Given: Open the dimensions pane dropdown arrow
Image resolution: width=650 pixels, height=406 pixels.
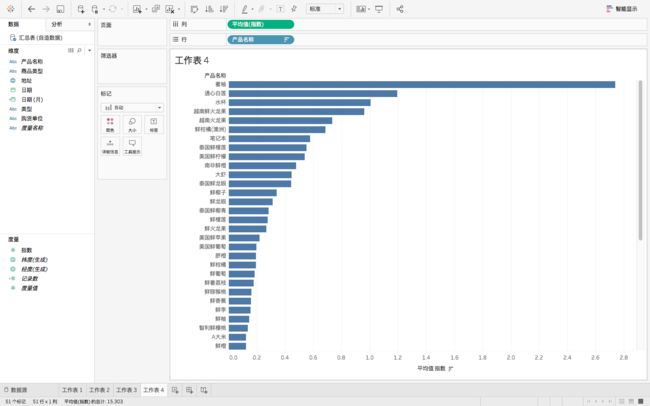Looking at the screenshot, I should tap(89, 50).
